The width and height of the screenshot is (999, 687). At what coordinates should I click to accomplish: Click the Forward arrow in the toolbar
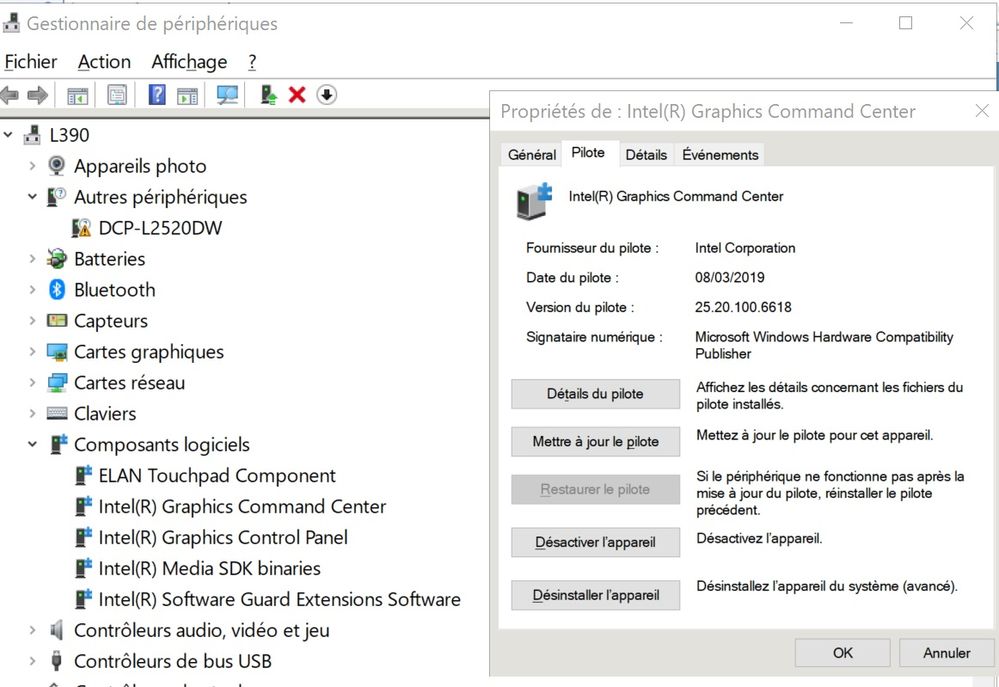pyautogui.click(x=38, y=96)
